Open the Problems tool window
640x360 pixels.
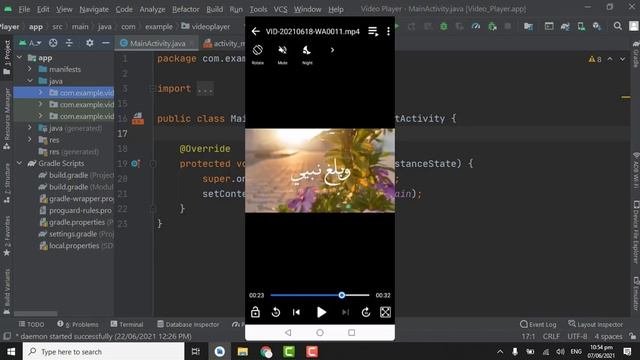pos(78,324)
